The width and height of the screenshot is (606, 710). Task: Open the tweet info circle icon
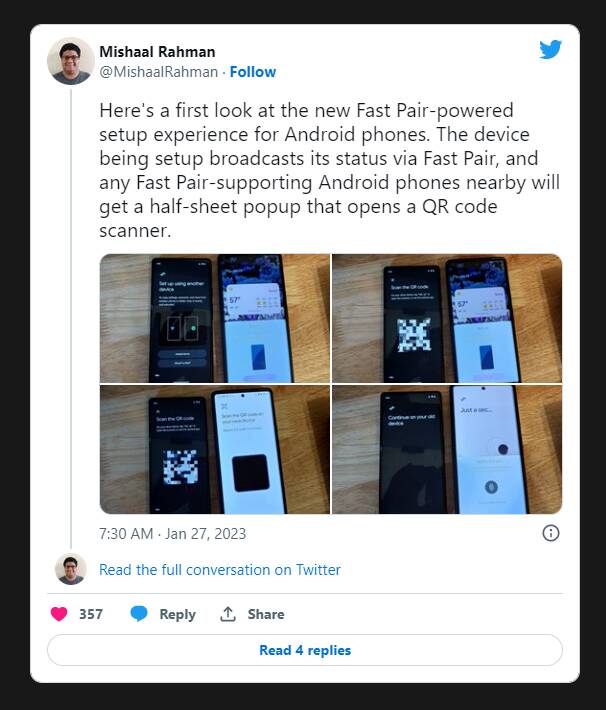550,533
